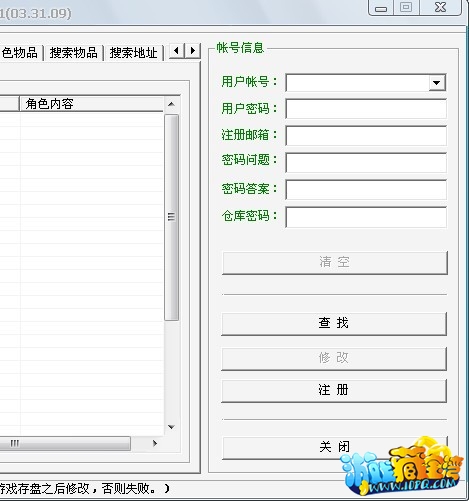Screen dimensions: 469x501
Task: Focus the 用户密码 input field
Action: tap(366, 109)
